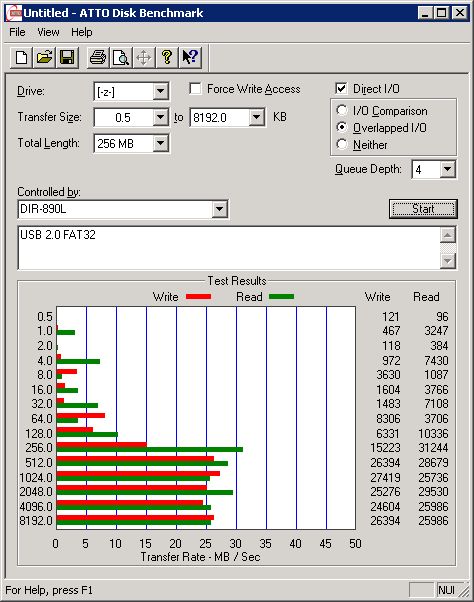
Task: Close the ATTO Disk Benchmark window
Action: coord(460,13)
